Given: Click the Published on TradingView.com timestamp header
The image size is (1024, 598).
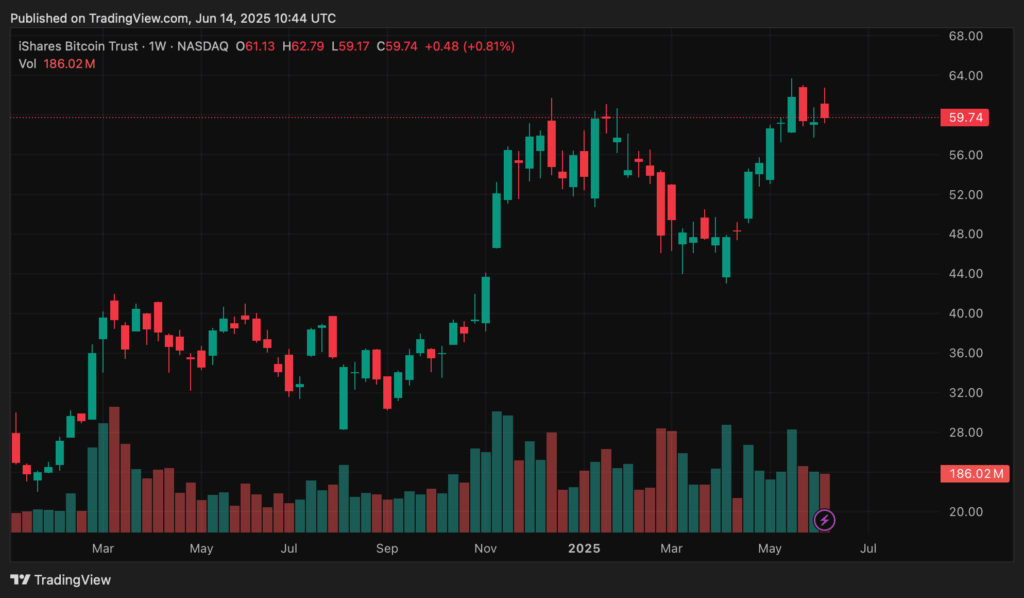Looking at the screenshot, I should pos(173,18).
